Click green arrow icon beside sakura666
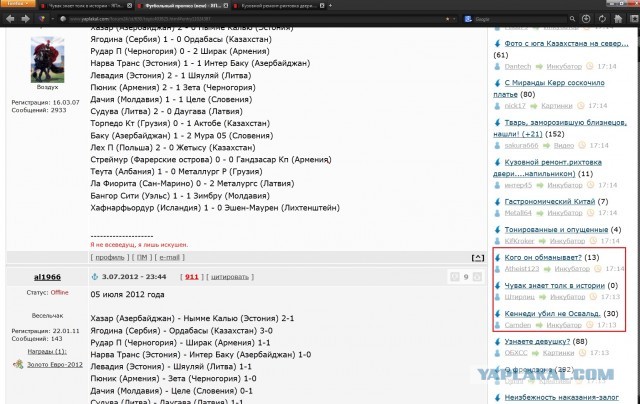The image size is (640, 404). (546, 145)
